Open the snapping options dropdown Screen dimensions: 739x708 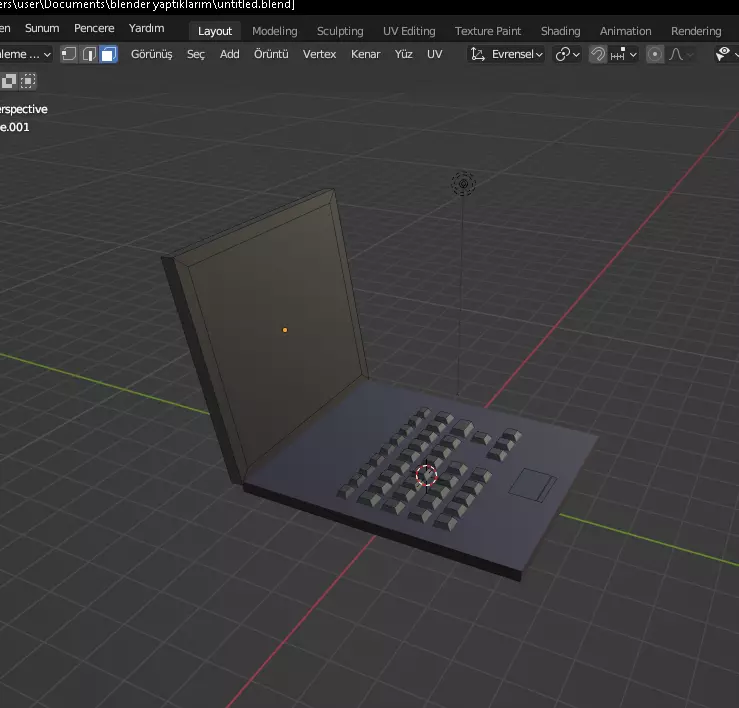pos(624,54)
